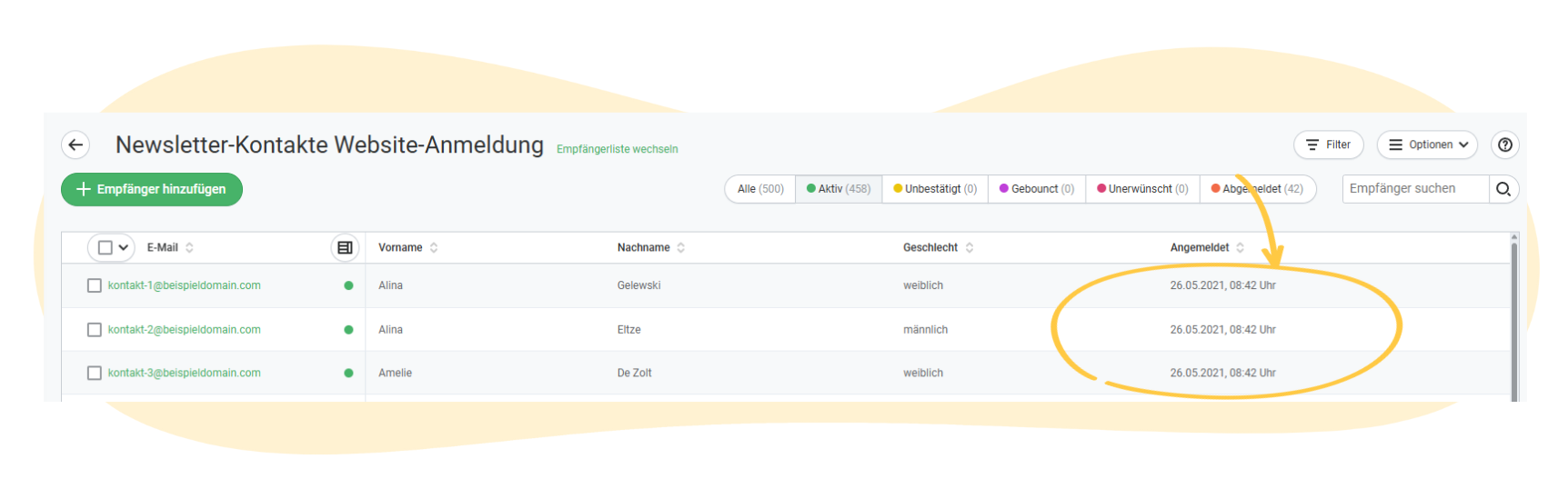This screenshot has width=1568, height=499.
Task: Switch to the Alle (500) tab
Action: point(760,189)
